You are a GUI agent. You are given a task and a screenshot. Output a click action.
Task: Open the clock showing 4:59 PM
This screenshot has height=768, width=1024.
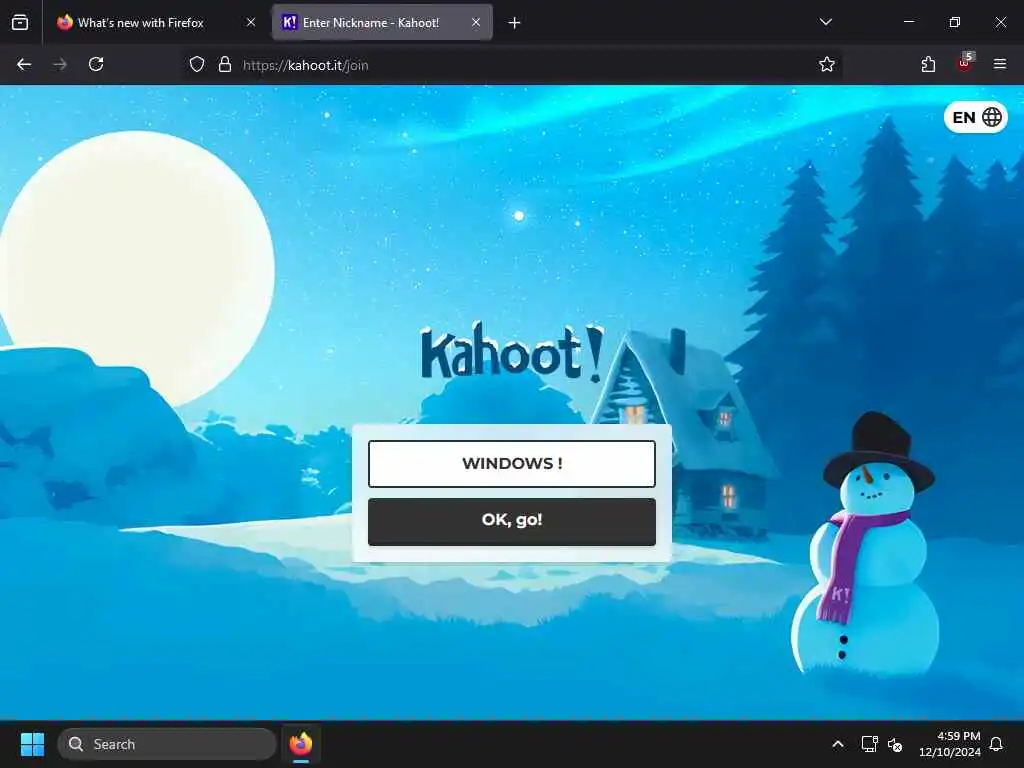click(x=950, y=744)
